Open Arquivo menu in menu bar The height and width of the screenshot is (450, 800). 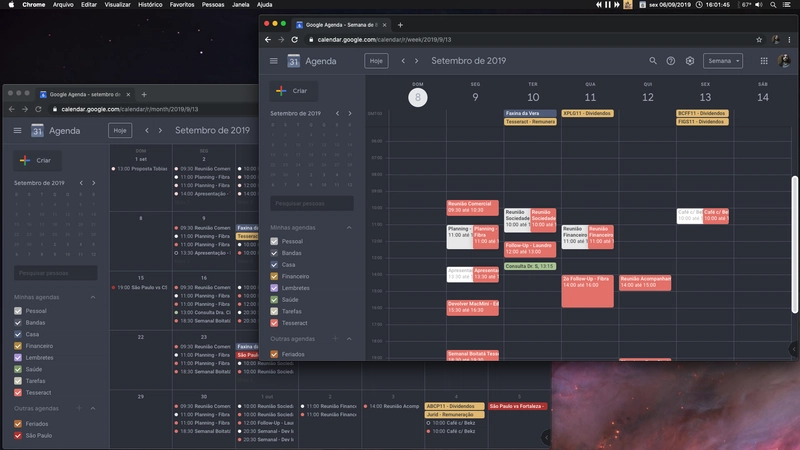[63, 5]
